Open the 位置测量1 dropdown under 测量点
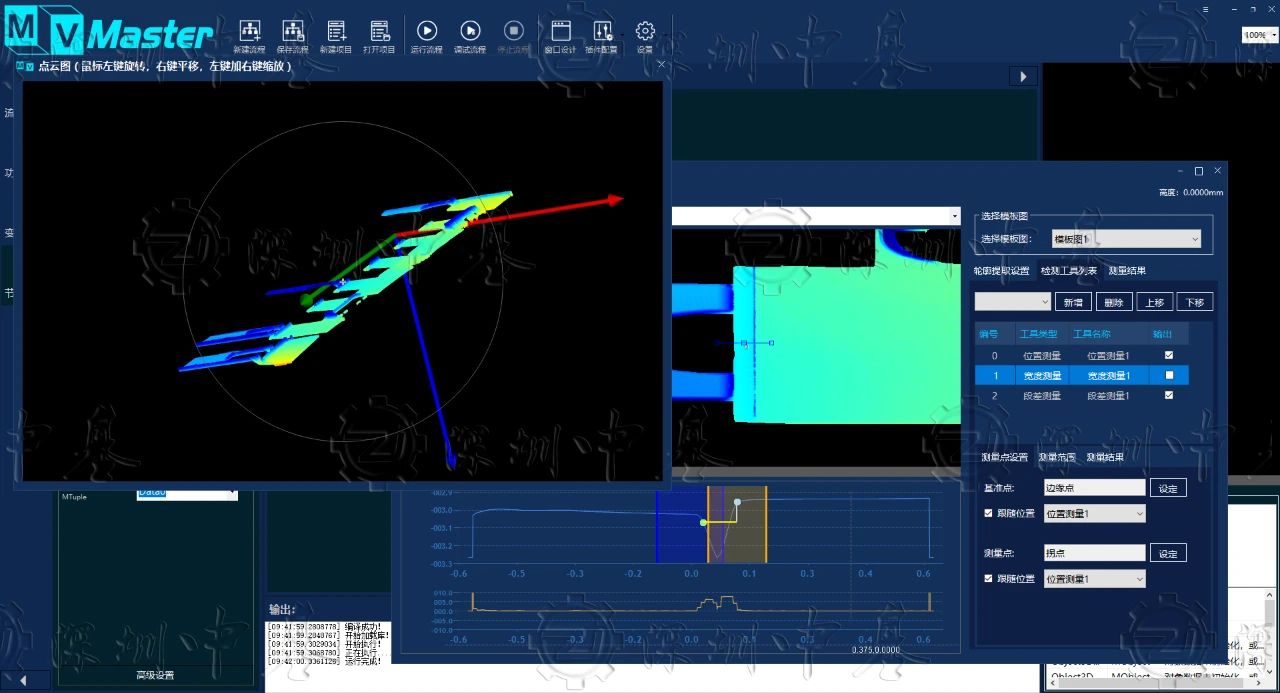 1094,579
